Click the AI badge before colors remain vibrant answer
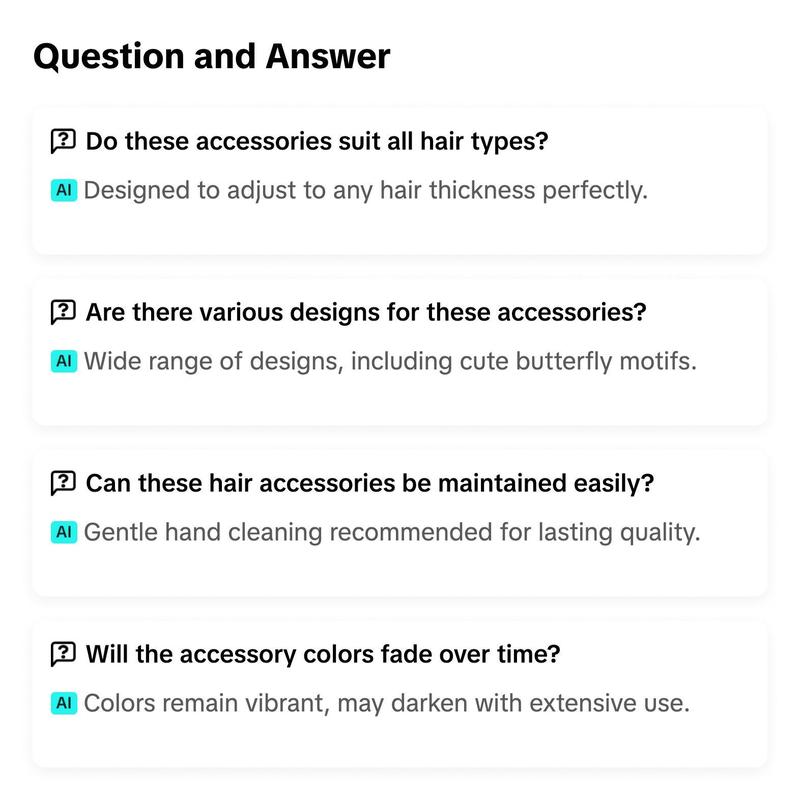This screenshot has height=800, width=800. (64, 703)
